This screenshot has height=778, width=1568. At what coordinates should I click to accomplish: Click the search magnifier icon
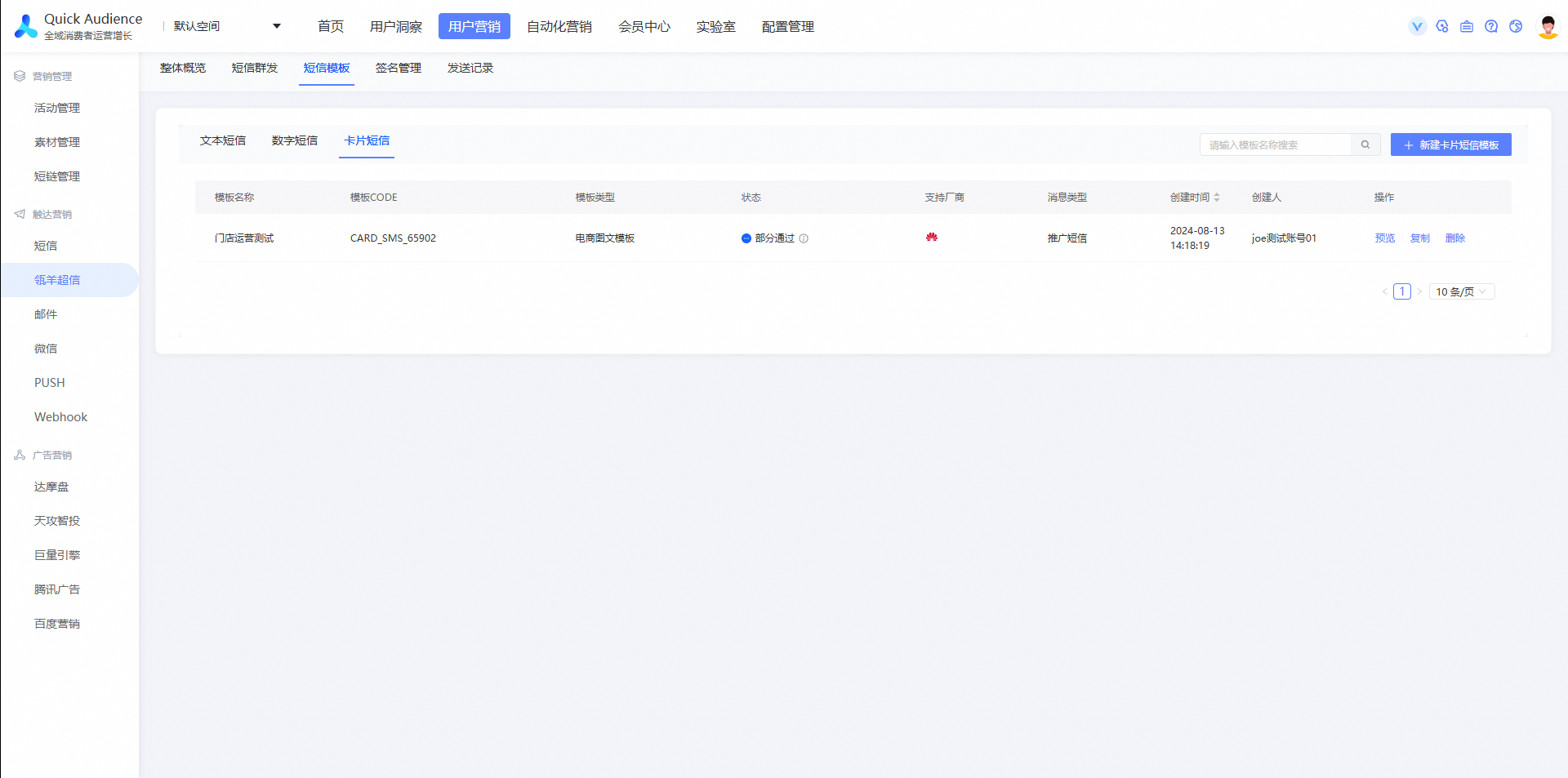[x=1365, y=144]
